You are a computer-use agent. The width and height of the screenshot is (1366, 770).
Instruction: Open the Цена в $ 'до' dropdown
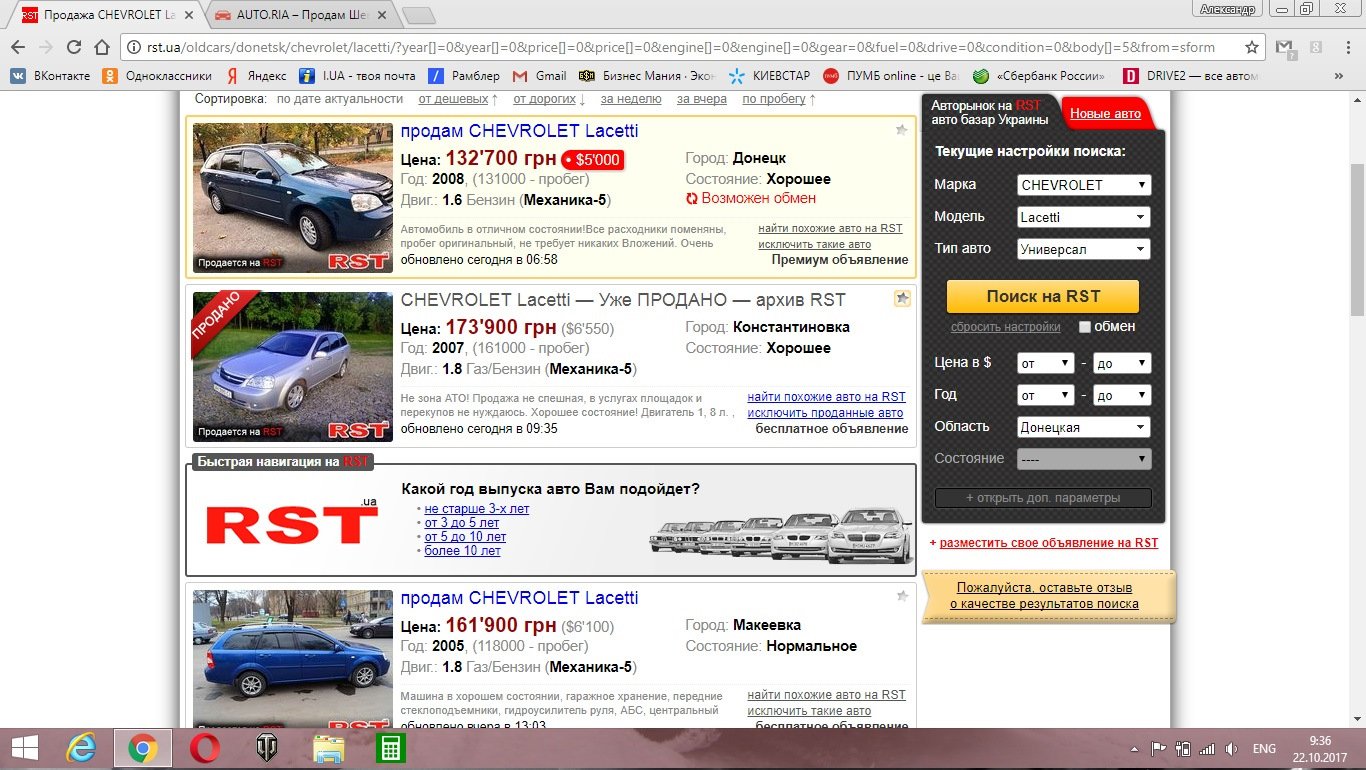pyautogui.click(x=1122, y=364)
